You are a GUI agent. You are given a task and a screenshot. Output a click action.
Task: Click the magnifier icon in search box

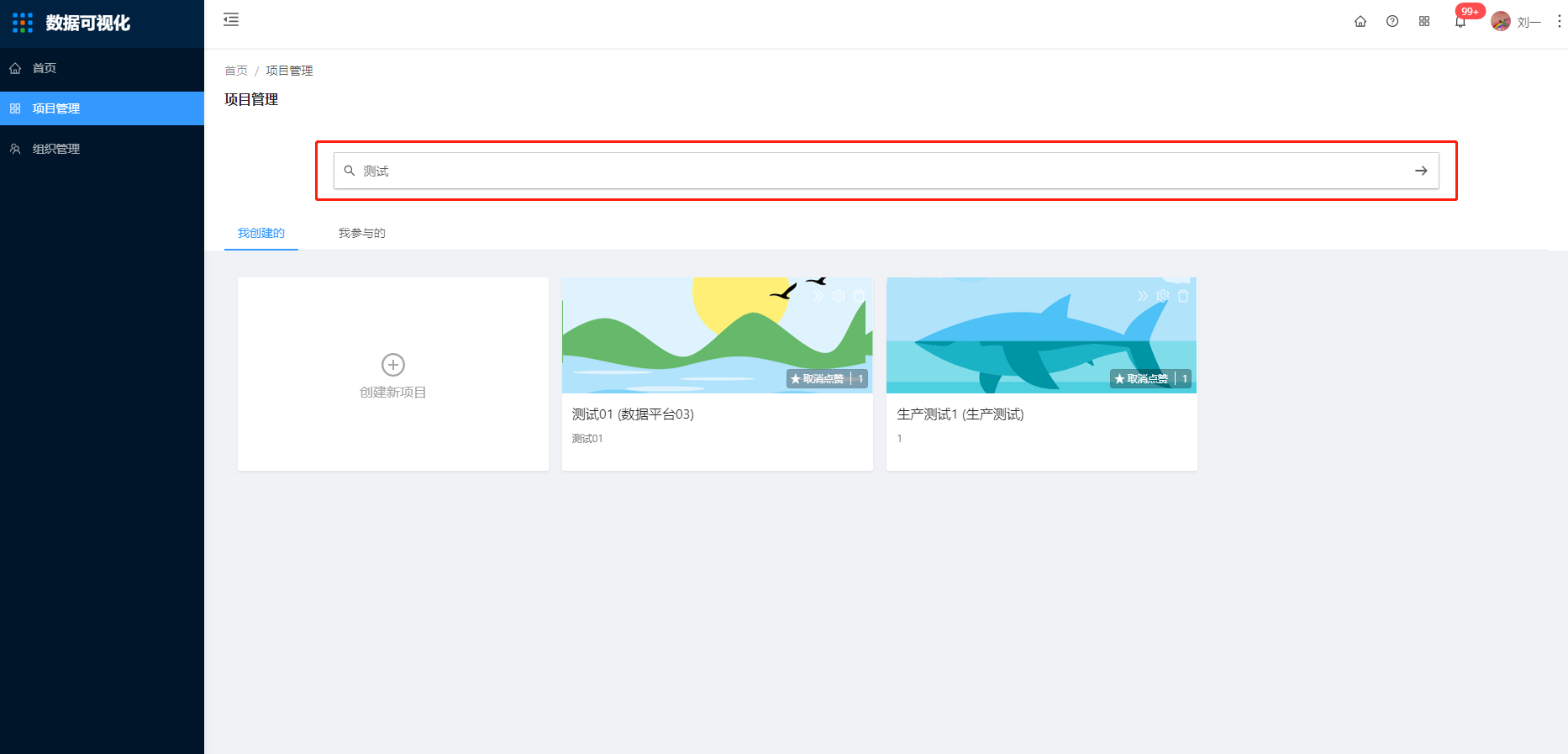[350, 171]
